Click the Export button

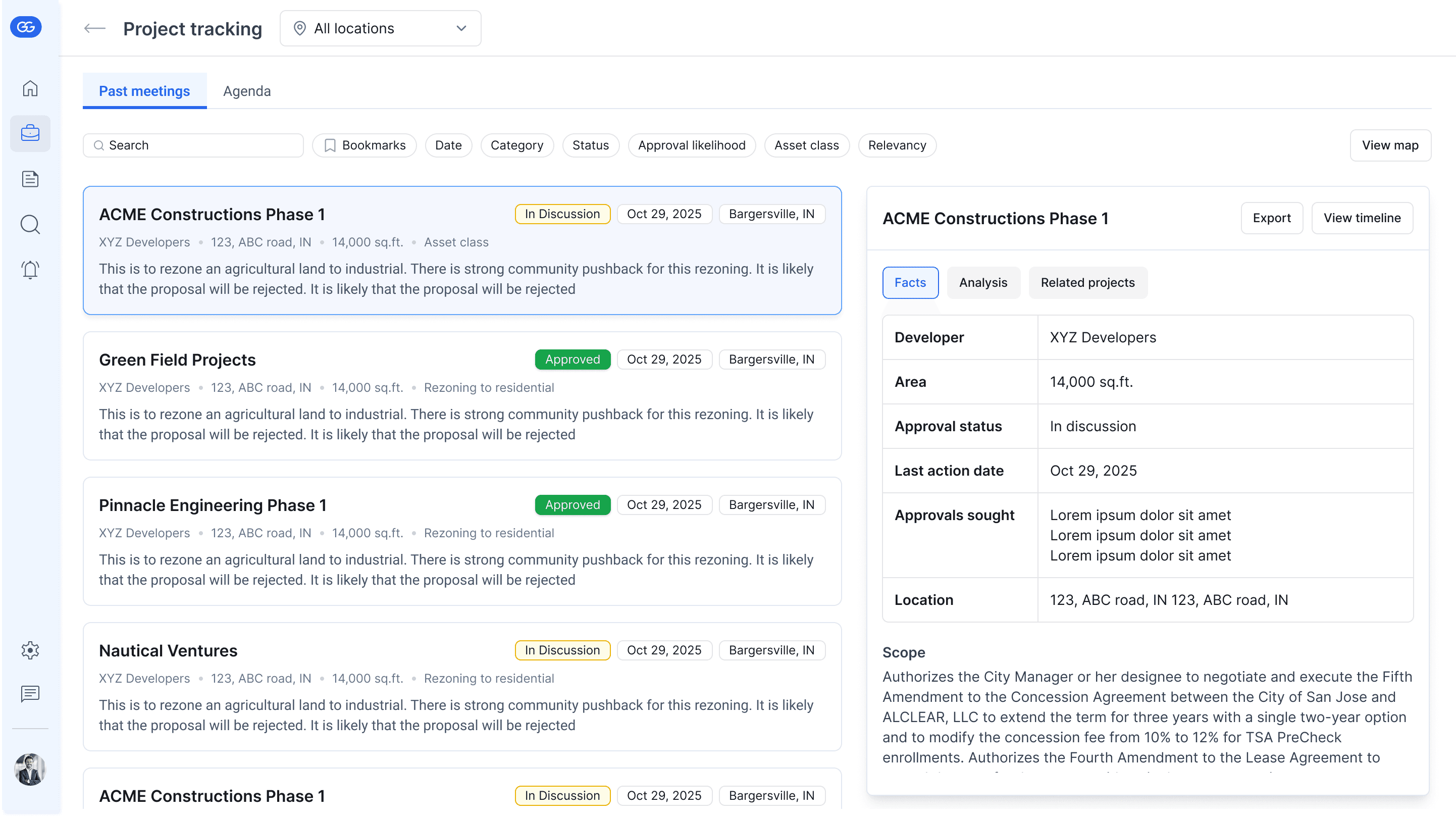1271,218
